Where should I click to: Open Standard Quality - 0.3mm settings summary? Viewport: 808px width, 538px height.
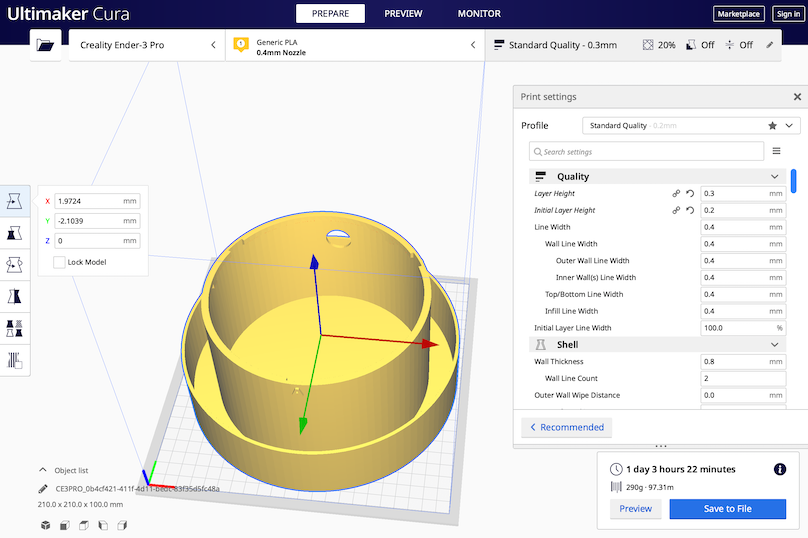click(633, 45)
